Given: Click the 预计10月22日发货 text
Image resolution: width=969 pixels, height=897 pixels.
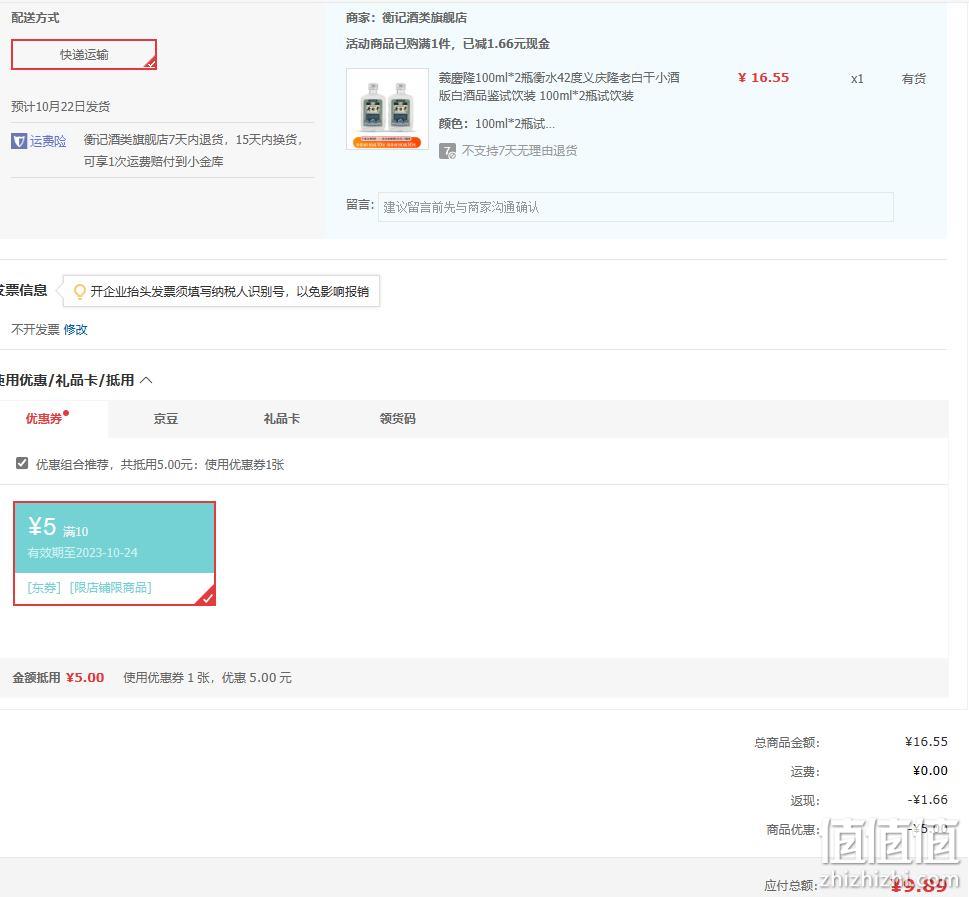Looking at the screenshot, I should (61, 106).
